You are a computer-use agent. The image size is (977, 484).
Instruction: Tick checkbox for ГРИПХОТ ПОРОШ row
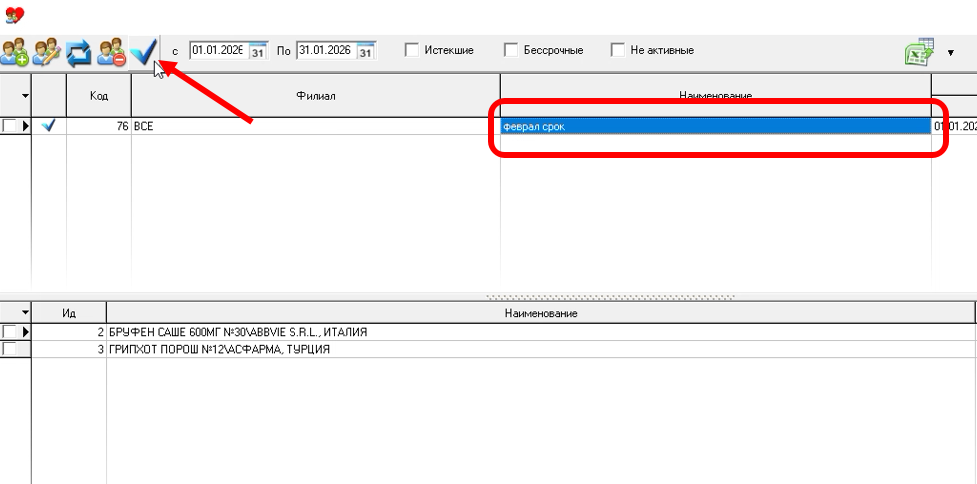[9, 349]
